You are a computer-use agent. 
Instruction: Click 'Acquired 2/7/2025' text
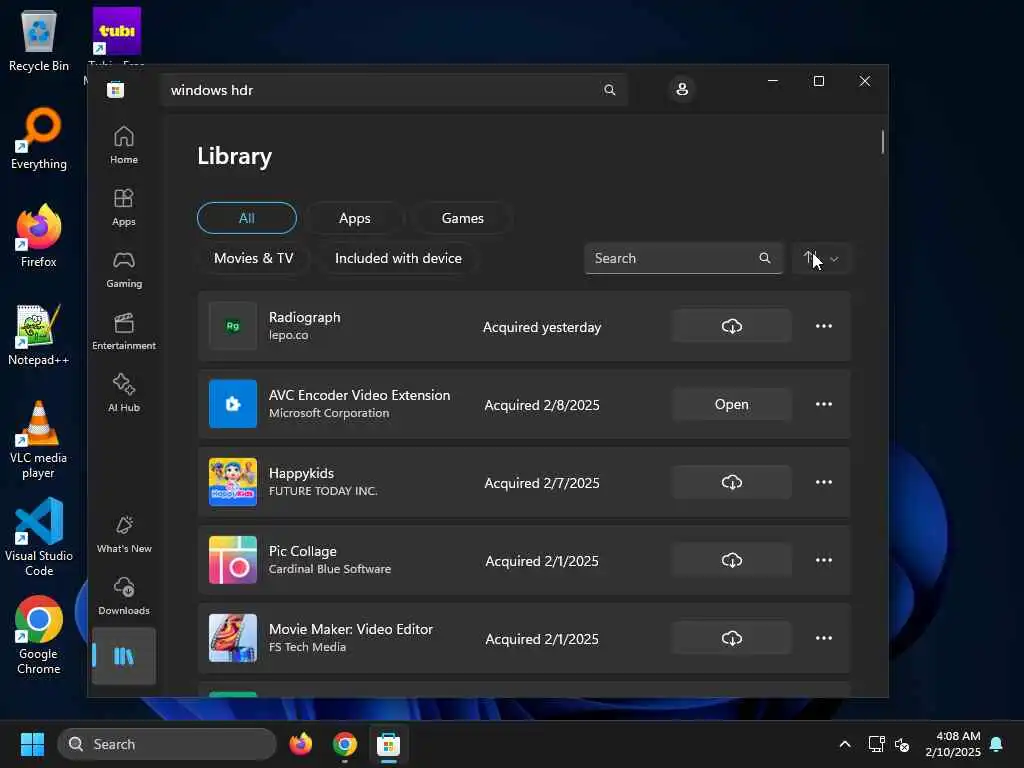[x=541, y=483]
